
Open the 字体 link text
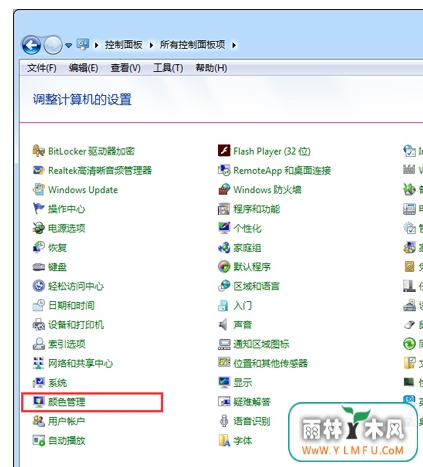[243, 441]
